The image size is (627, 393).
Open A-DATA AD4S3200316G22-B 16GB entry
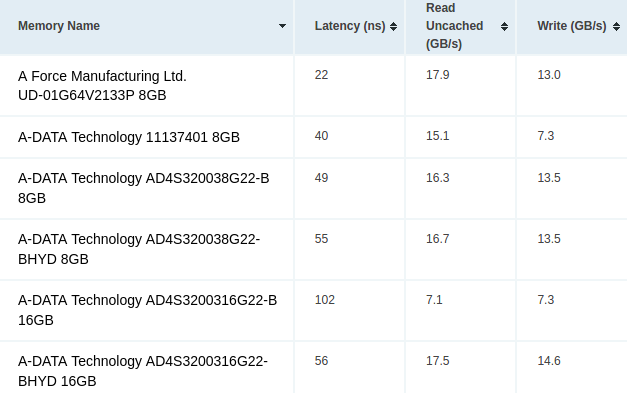(148, 310)
